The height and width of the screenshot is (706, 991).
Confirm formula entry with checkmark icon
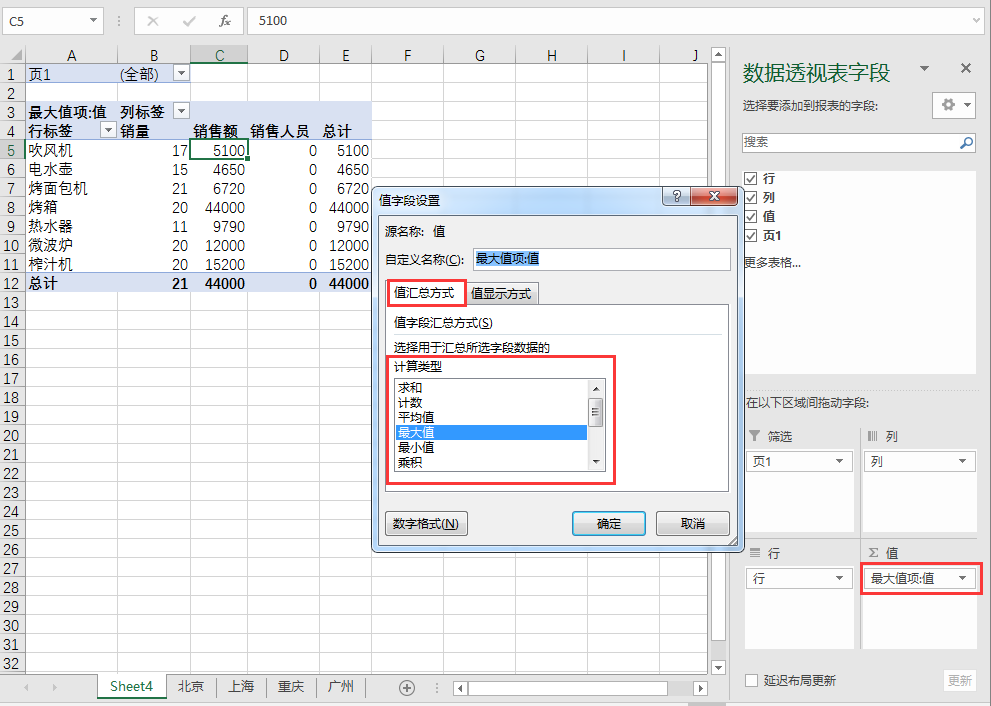click(189, 21)
